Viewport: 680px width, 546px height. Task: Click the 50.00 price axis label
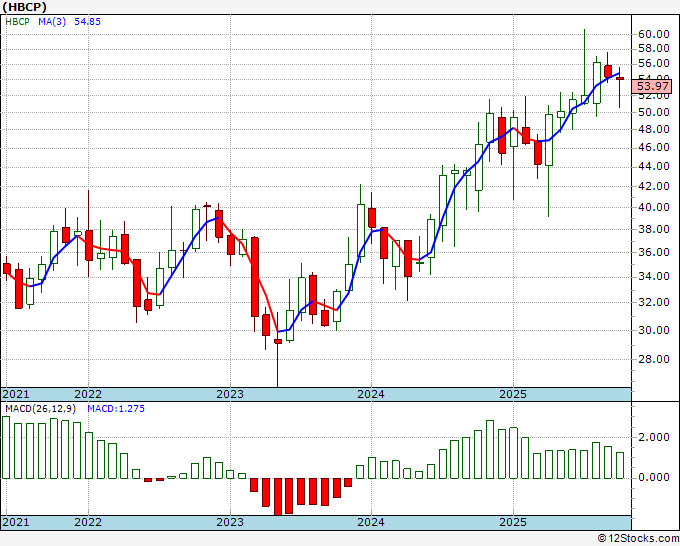tap(654, 112)
